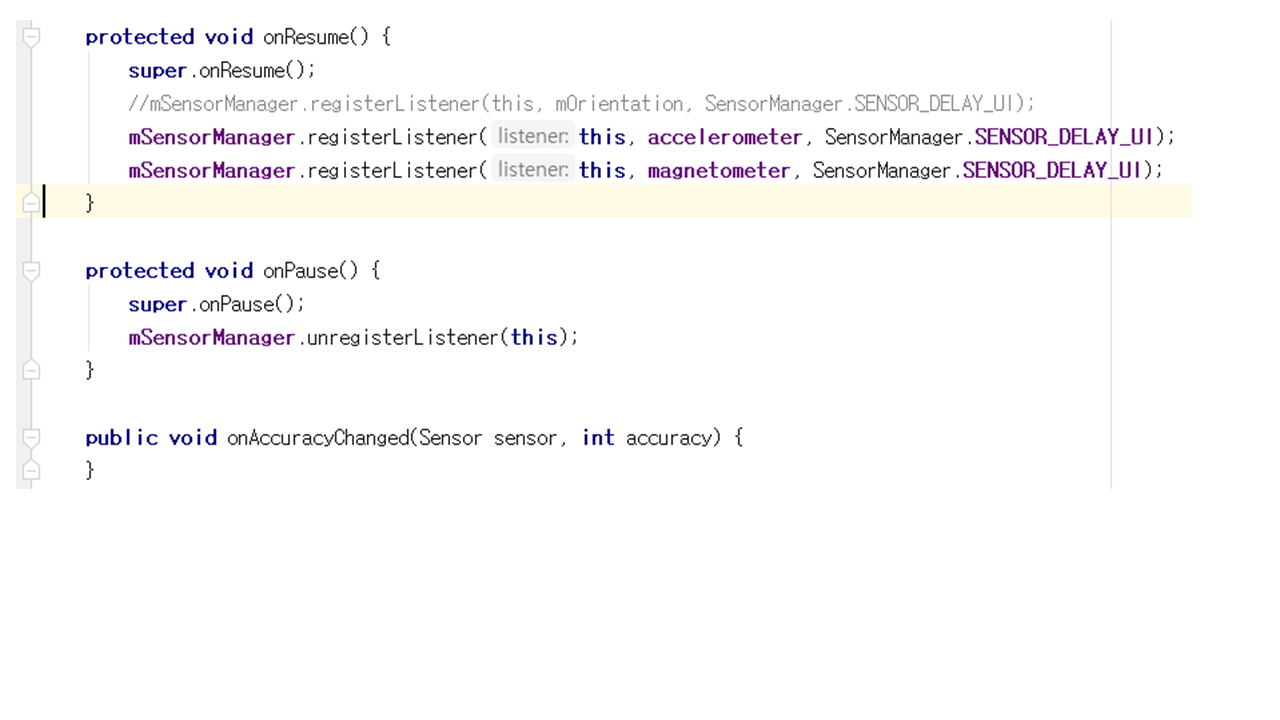Collapse the onAccuracyChanged method fold marker

point(31,438)
